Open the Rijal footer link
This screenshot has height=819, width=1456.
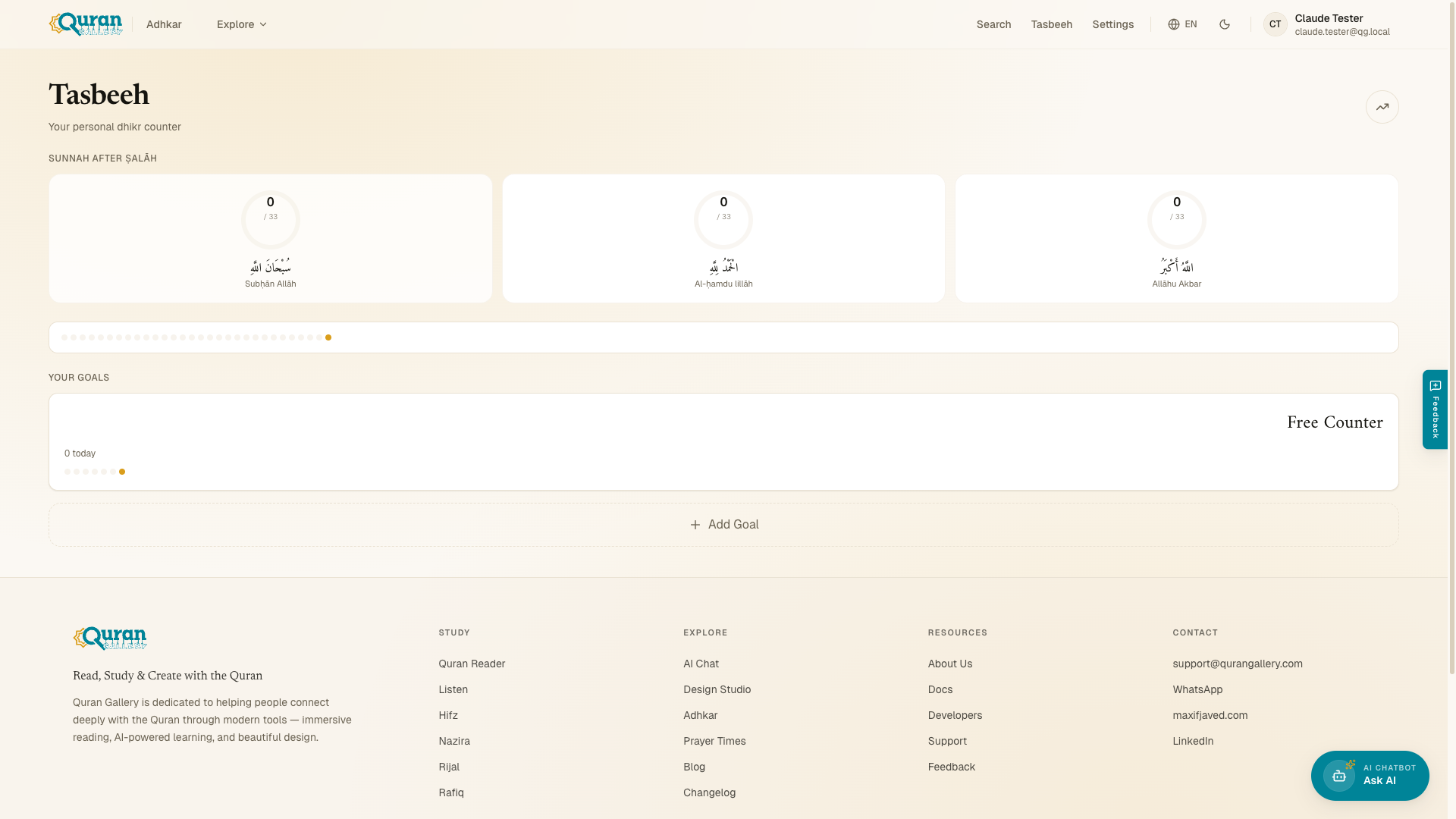(x=449, y=767)
